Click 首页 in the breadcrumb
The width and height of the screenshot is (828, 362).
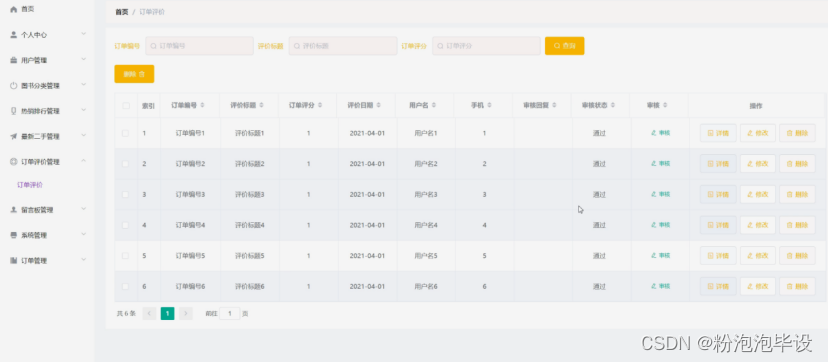pos(121,12)
